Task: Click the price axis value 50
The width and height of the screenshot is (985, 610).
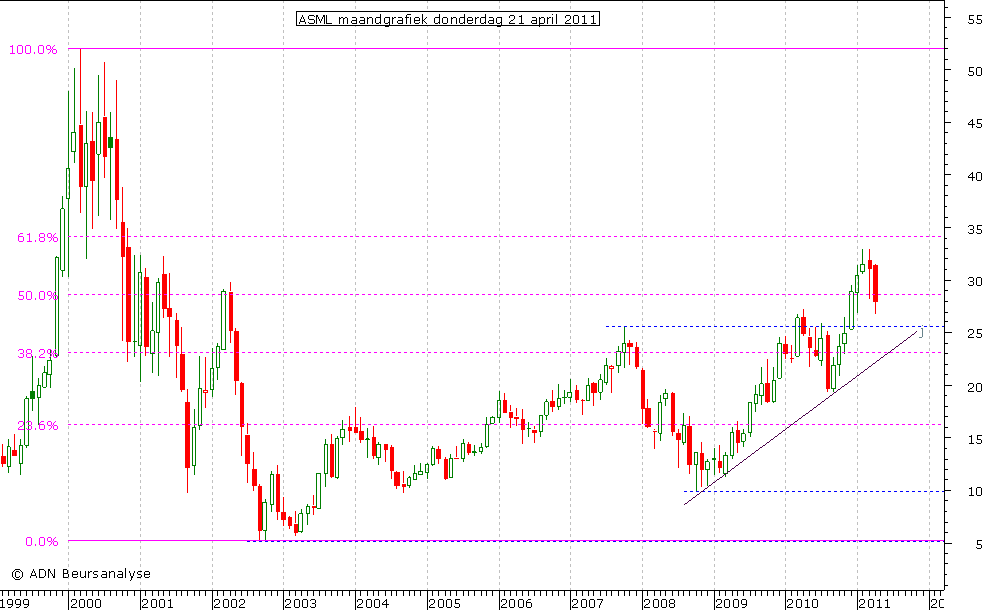Action: (x=974, y=72)
